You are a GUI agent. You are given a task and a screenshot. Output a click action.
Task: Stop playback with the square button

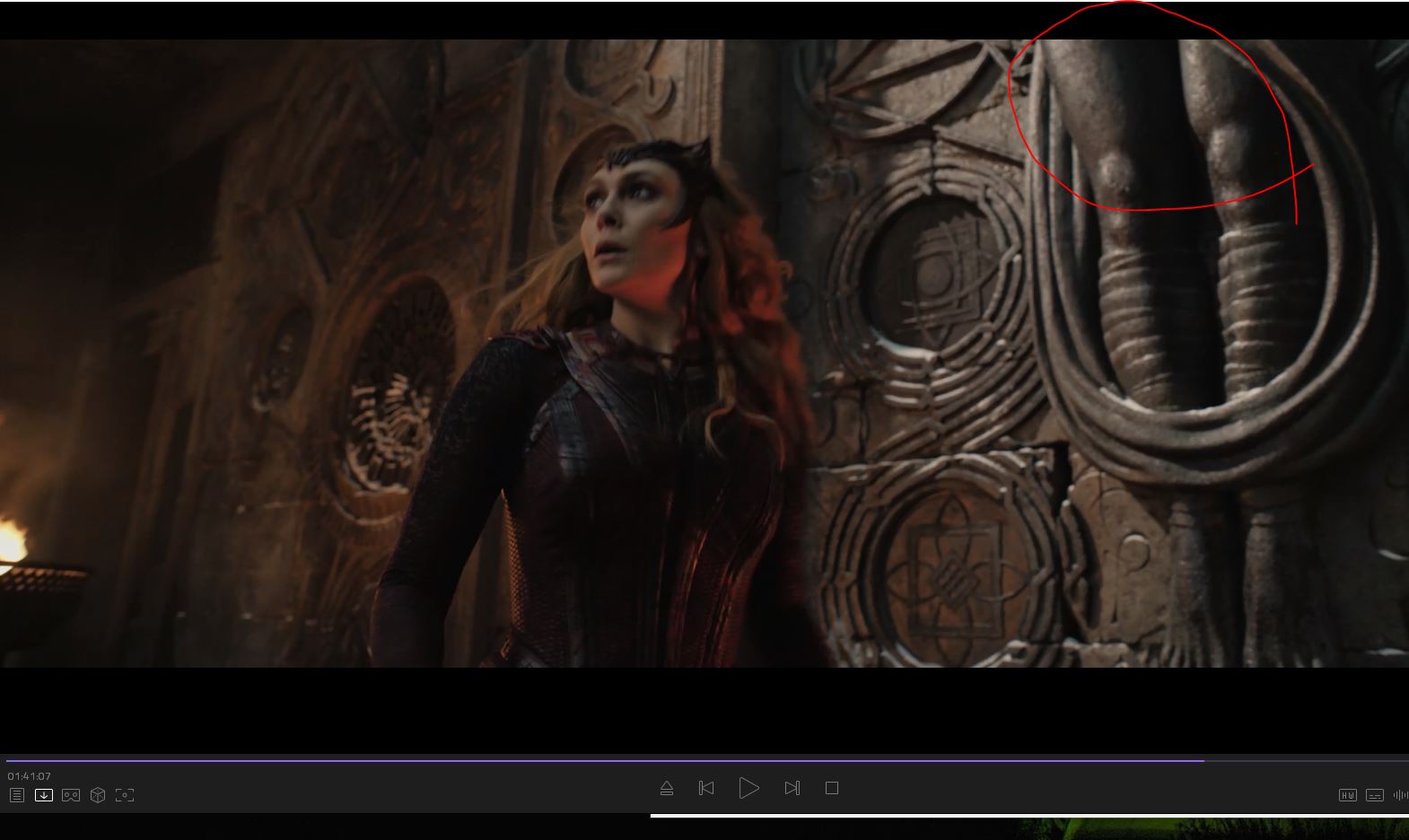pyautogui.click(x=832, y=788)
